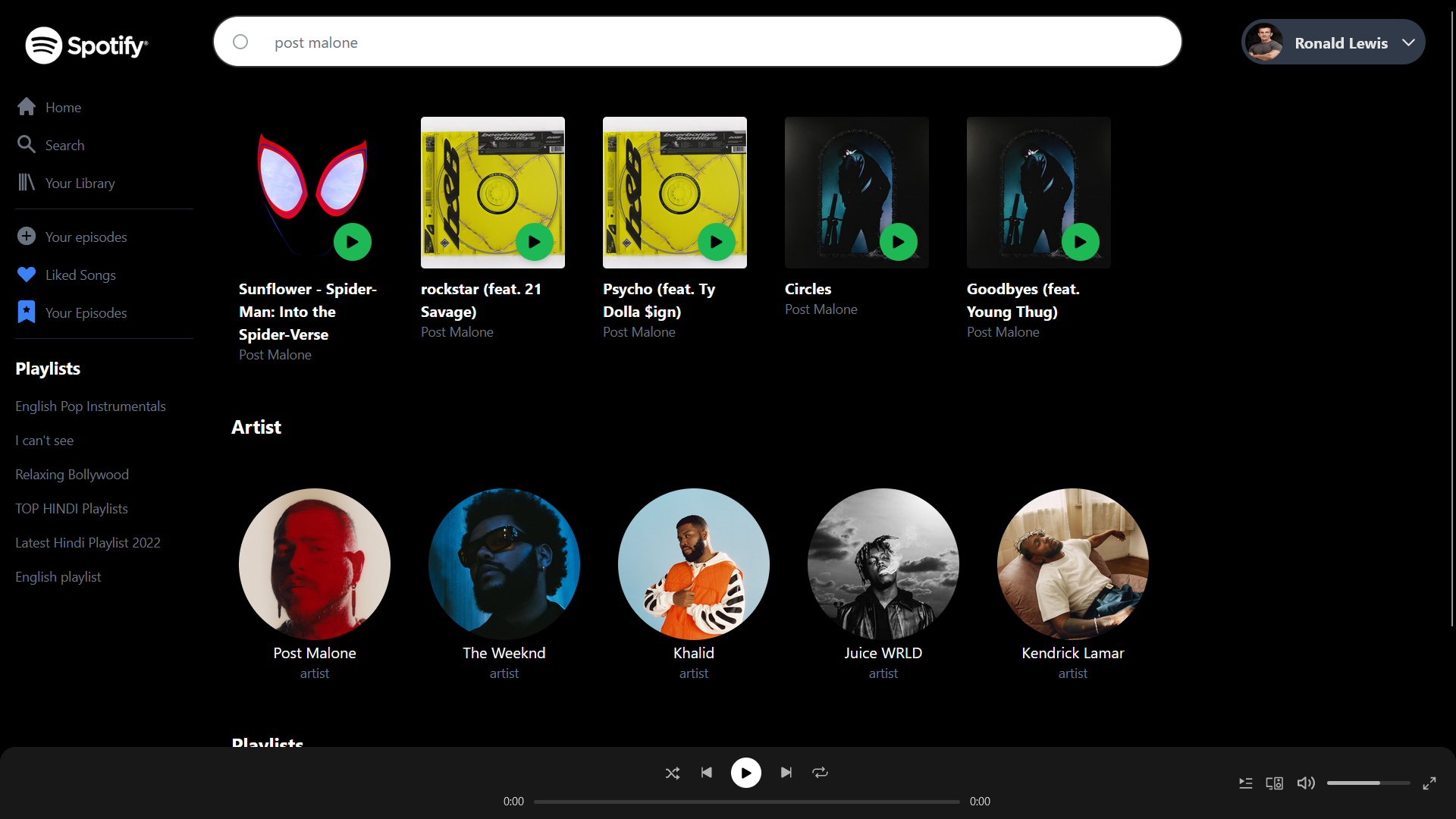Open Your Library via its sidebar icon
Image resolution: width=1456 pixels, height=819 pixels.
27,183
